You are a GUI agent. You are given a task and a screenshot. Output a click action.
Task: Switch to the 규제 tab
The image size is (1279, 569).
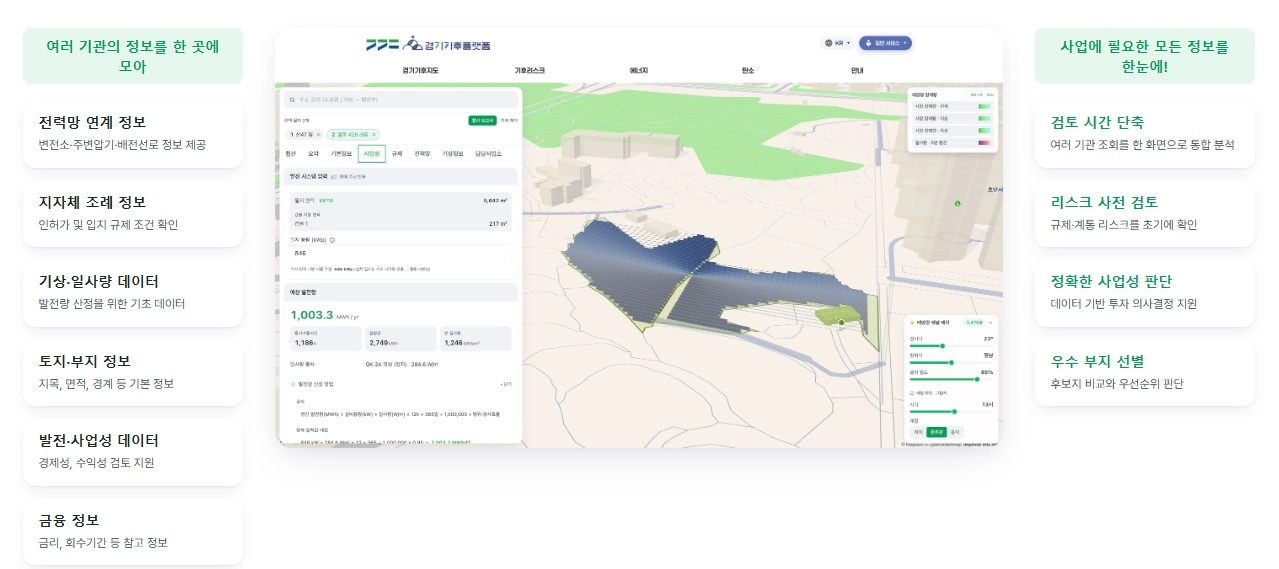(397, 154)
